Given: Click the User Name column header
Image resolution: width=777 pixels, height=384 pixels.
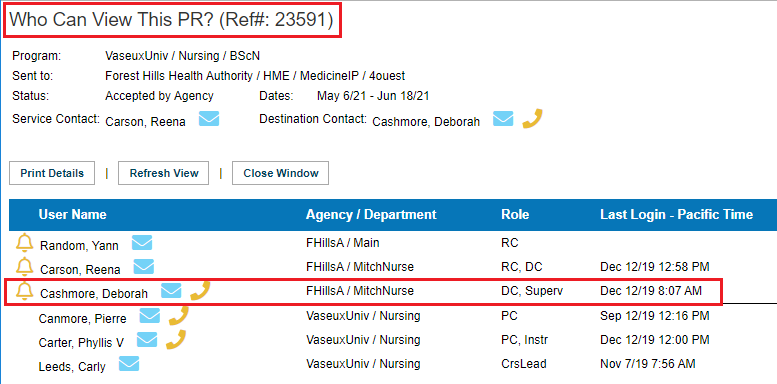Looking at the screenshot, I should pyautogui.click(x=72, y=215).
